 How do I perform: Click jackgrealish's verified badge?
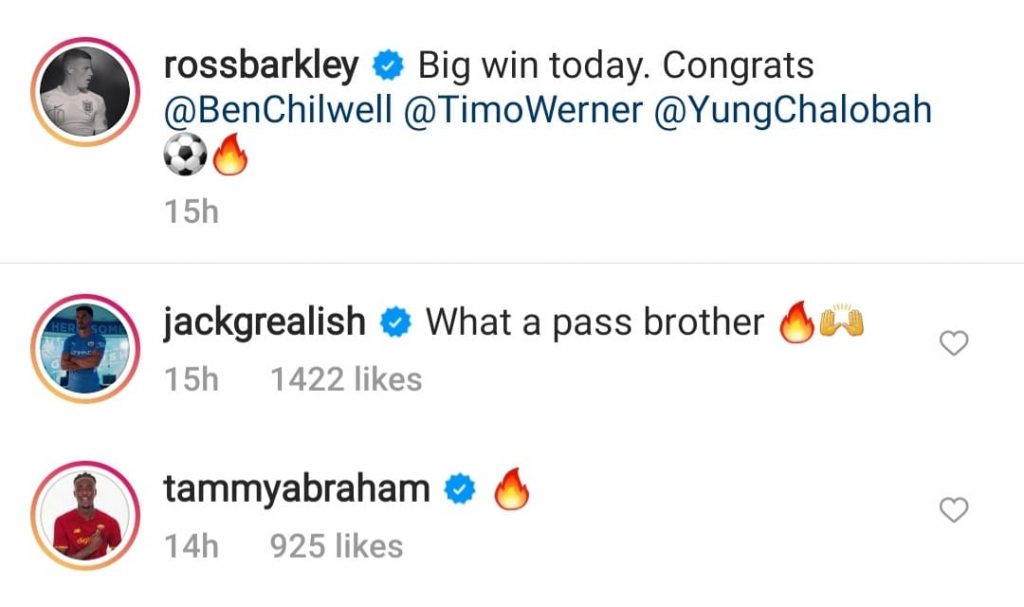tap(395, 323)
